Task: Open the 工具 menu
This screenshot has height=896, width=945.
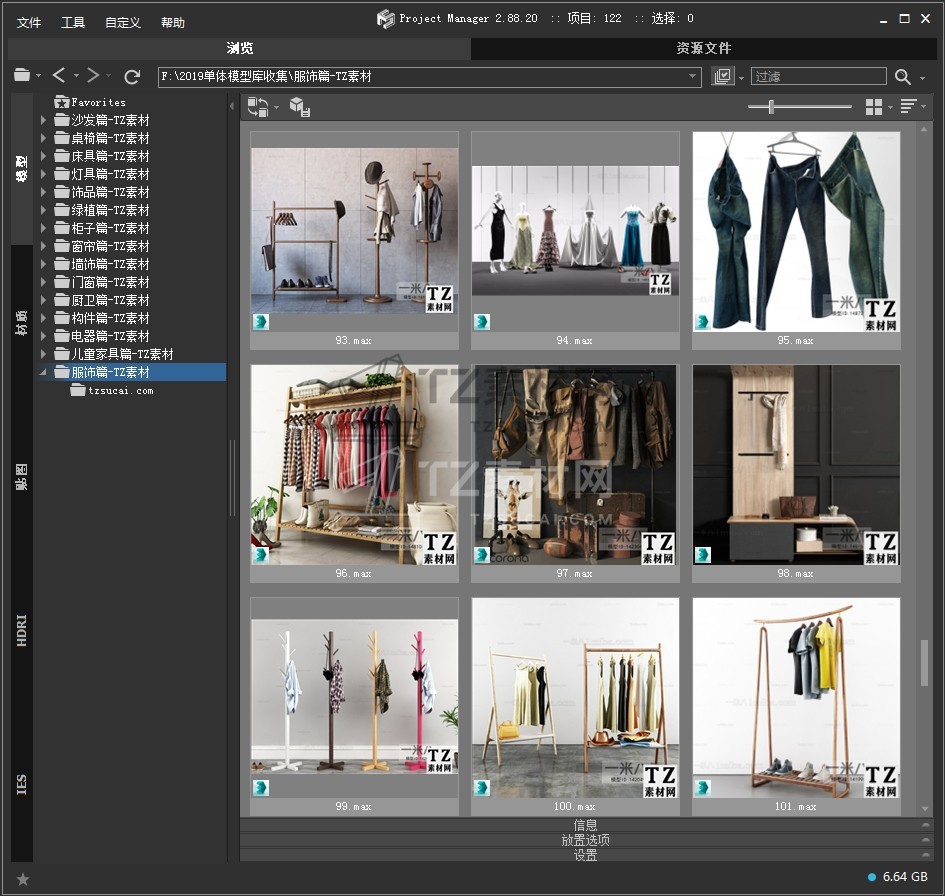Action: pyautogui.click(x=73, y=23)
